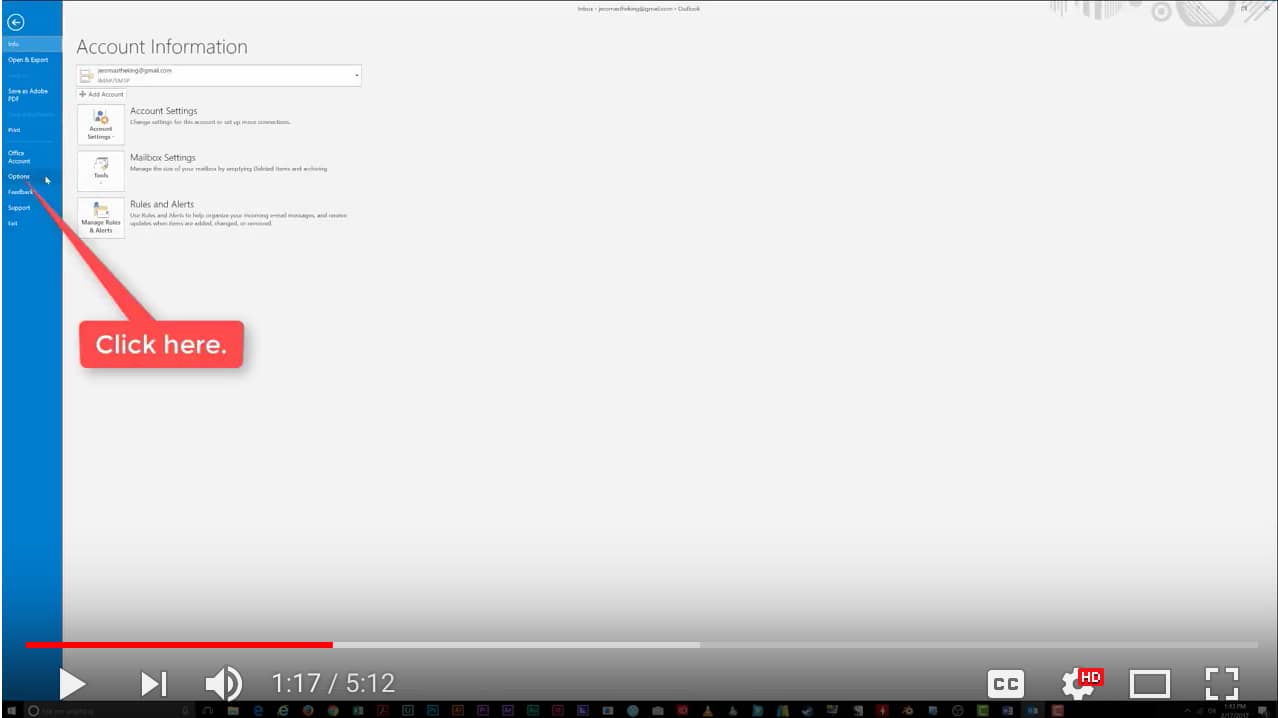1278x718 pixels.
Task: Click the Add Account button
Action: [x=102, y=94]
